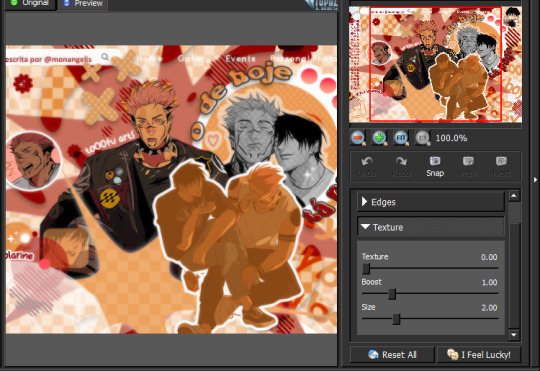
Task: Set zoom to 1:1 actual size
Action: [x=422, y=138]
